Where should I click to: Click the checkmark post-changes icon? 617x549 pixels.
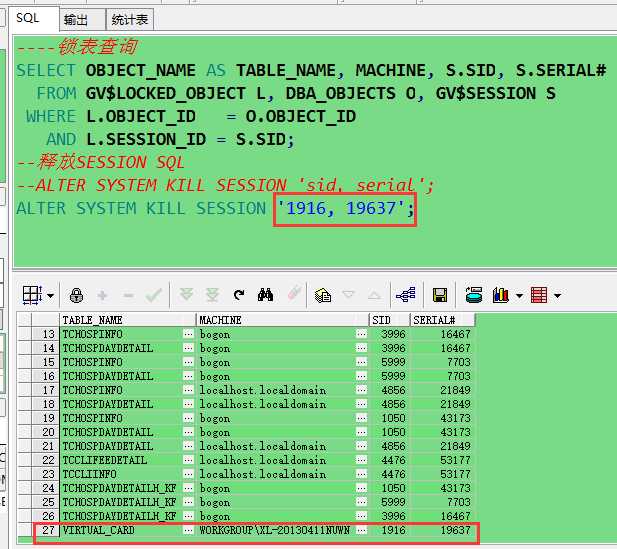154,295
